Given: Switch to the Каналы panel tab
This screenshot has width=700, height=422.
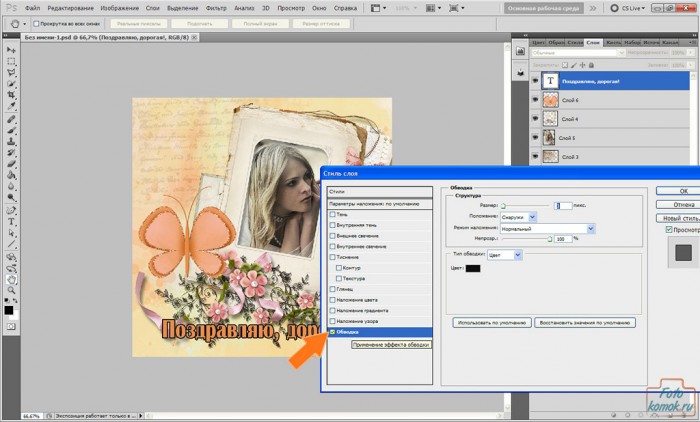Looking at the screenshot, I should coord(670,42).
